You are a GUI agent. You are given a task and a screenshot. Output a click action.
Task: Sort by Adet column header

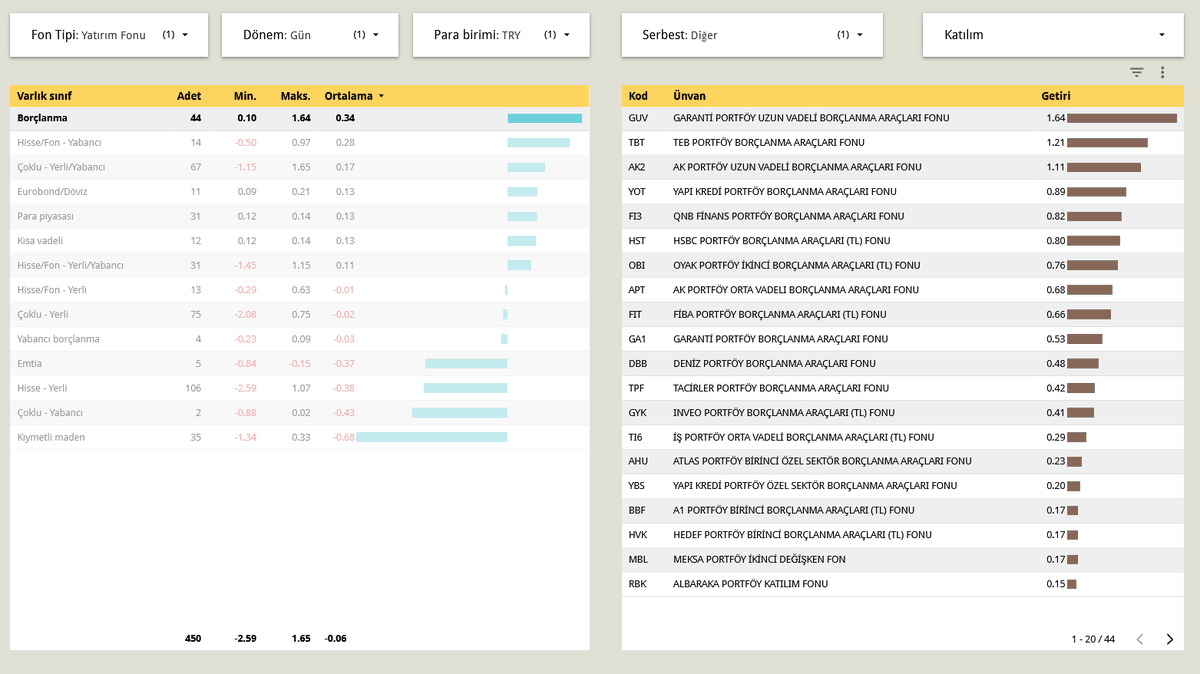coord(189,96)
